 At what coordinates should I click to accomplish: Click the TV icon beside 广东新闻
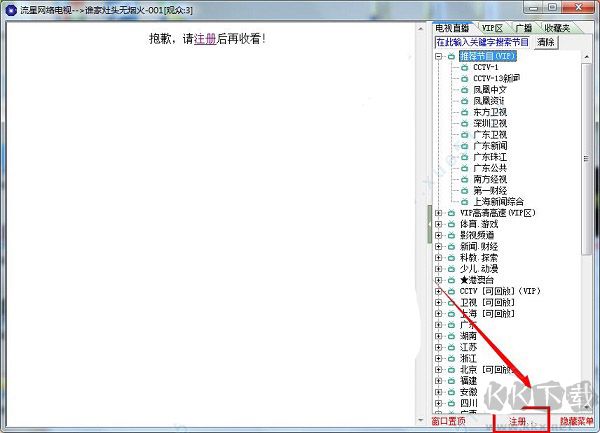[x=465, y=145]
